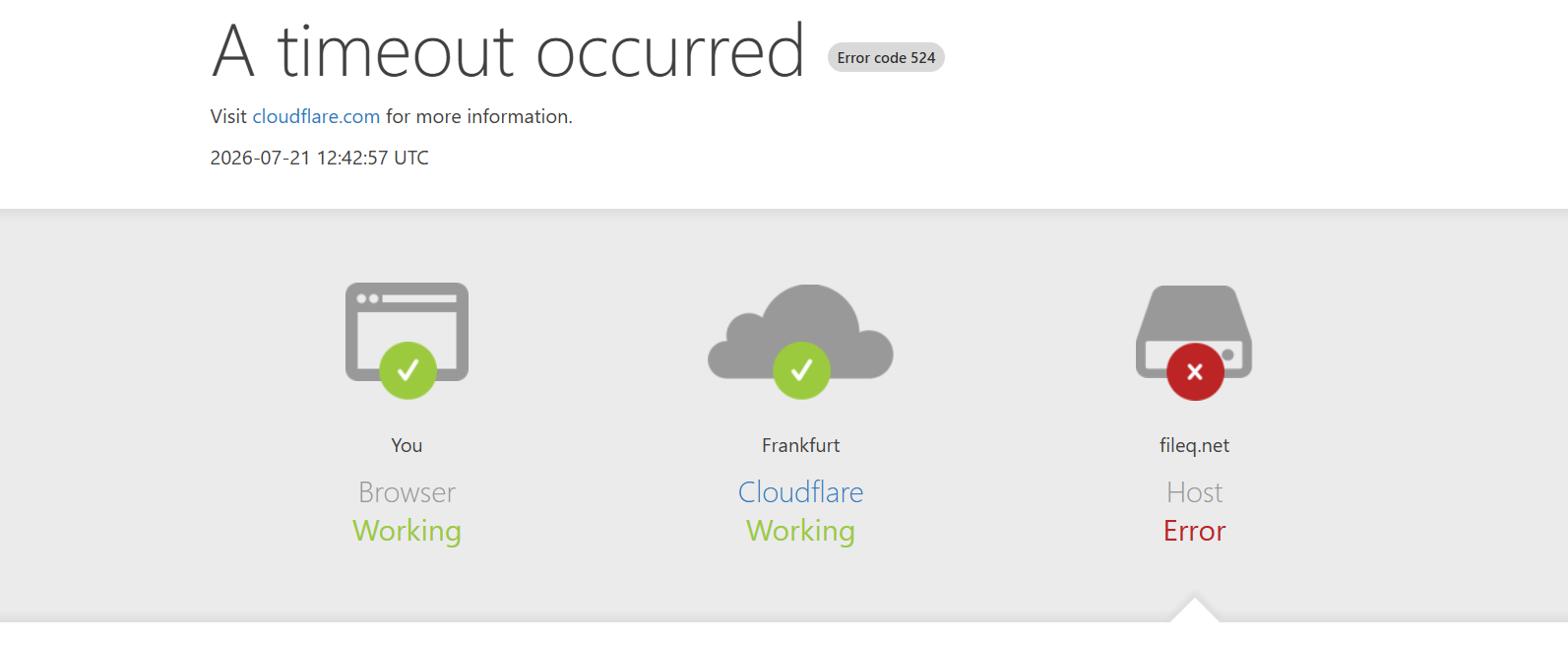Click 'Working' status under Cloudflare
The width and height of the screenshot is (1568, 645).
[800, 531]
